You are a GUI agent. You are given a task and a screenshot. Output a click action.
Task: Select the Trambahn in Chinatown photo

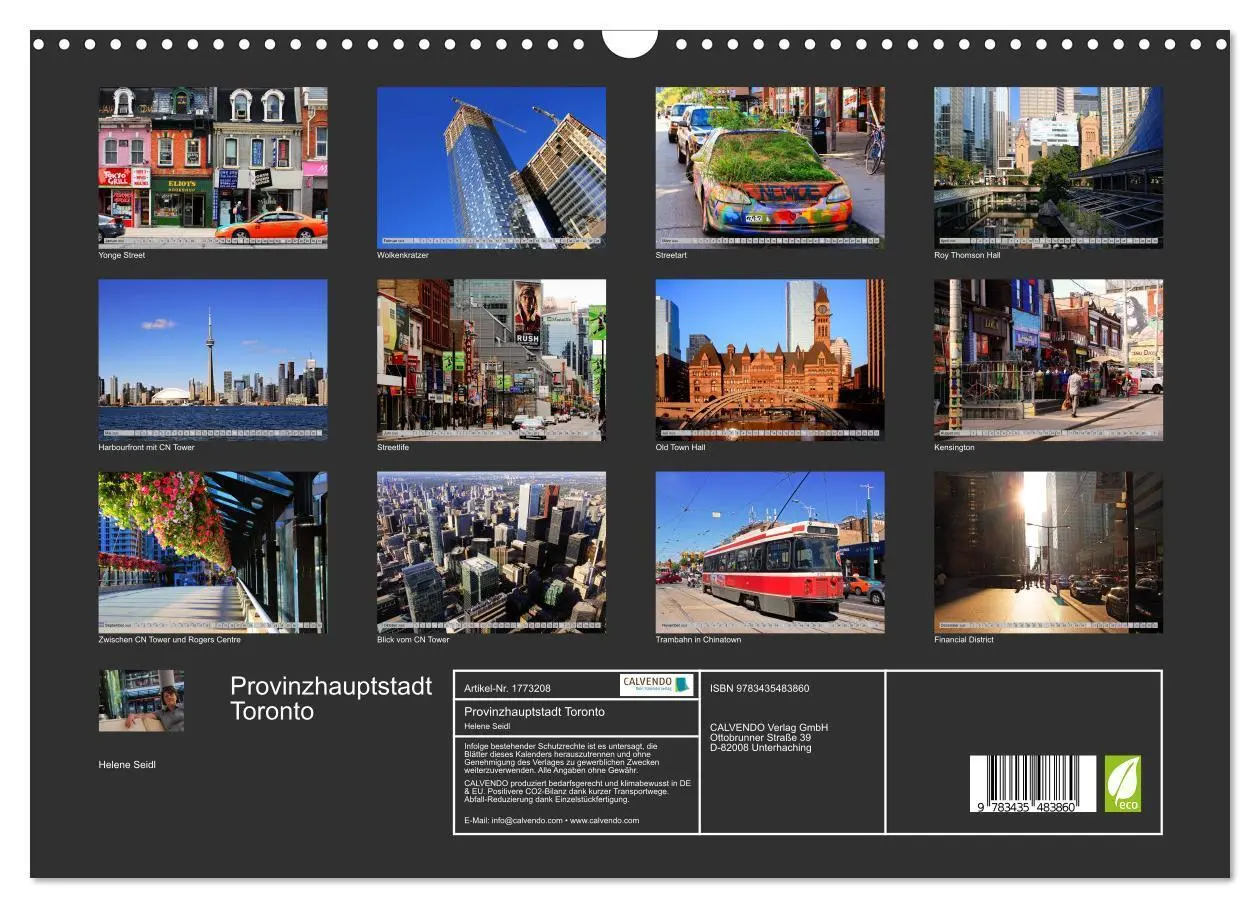tap(770, 552)
